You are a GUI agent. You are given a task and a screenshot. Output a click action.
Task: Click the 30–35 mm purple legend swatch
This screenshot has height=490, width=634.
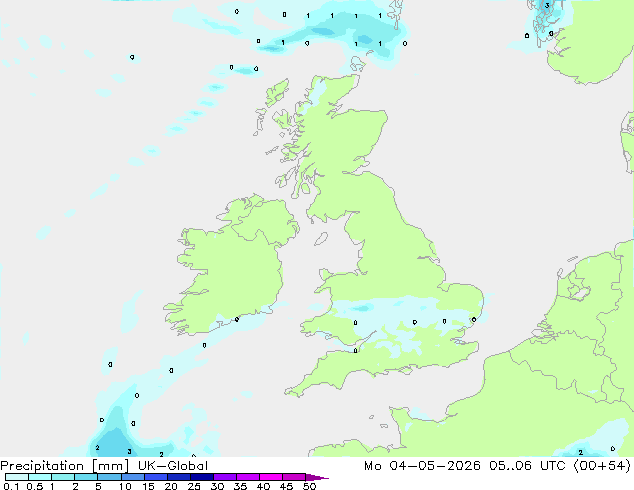coord(224,477)
